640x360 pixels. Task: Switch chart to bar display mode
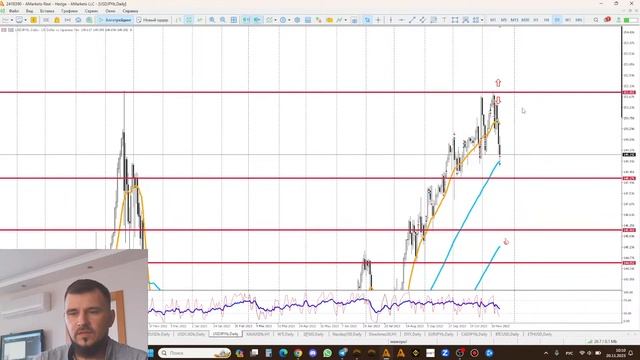point(178,20)
